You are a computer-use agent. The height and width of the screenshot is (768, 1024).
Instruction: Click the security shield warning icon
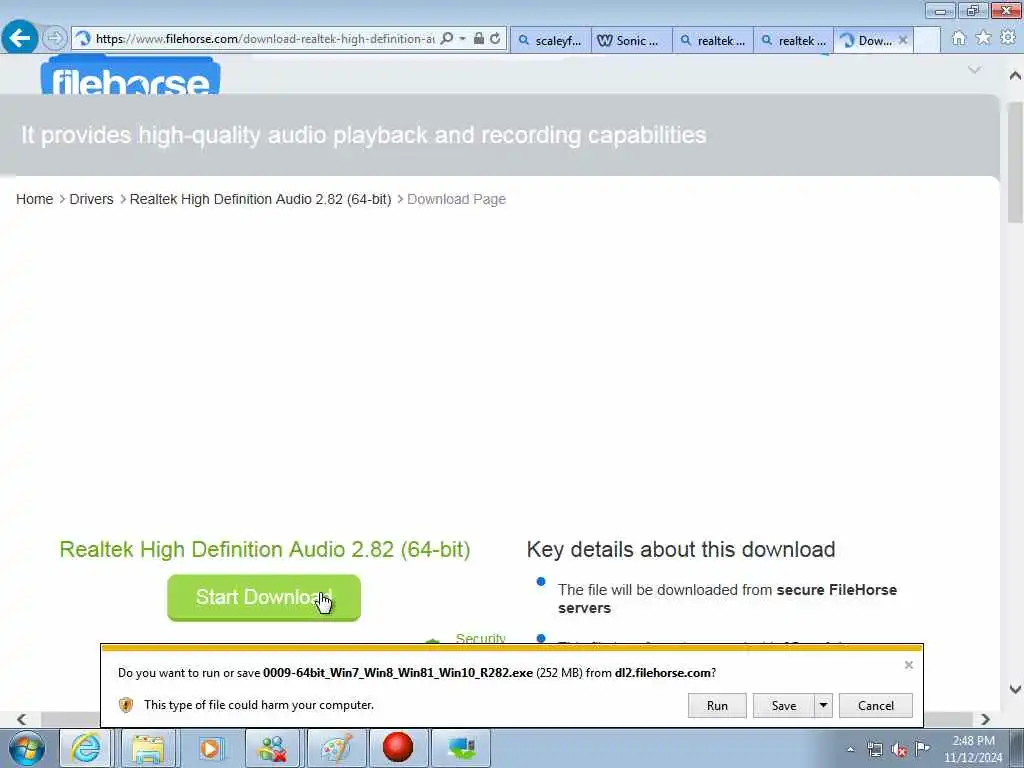(x=126, y=705)
